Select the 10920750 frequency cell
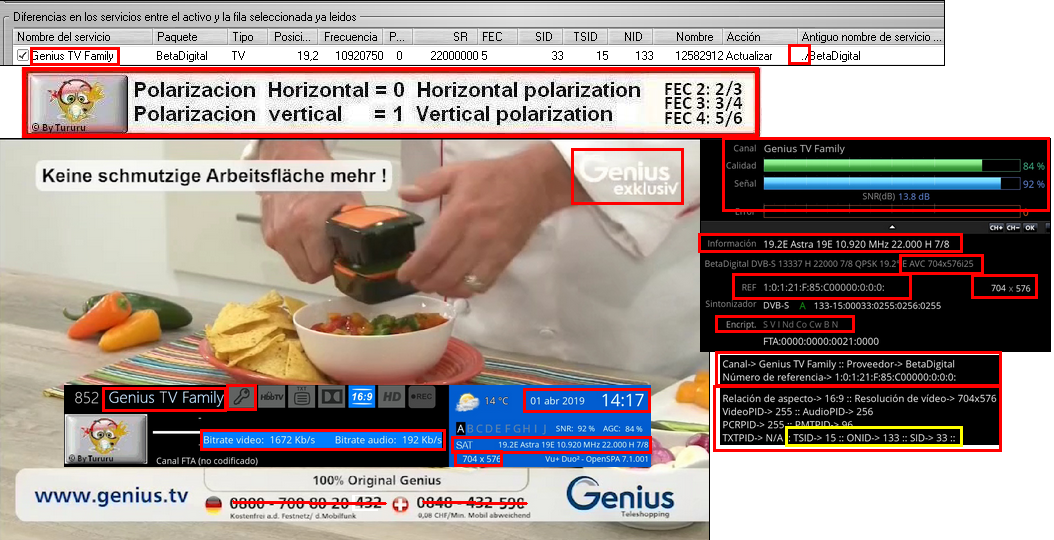This screenshot has width=1054, height=540. click(360, 56)
